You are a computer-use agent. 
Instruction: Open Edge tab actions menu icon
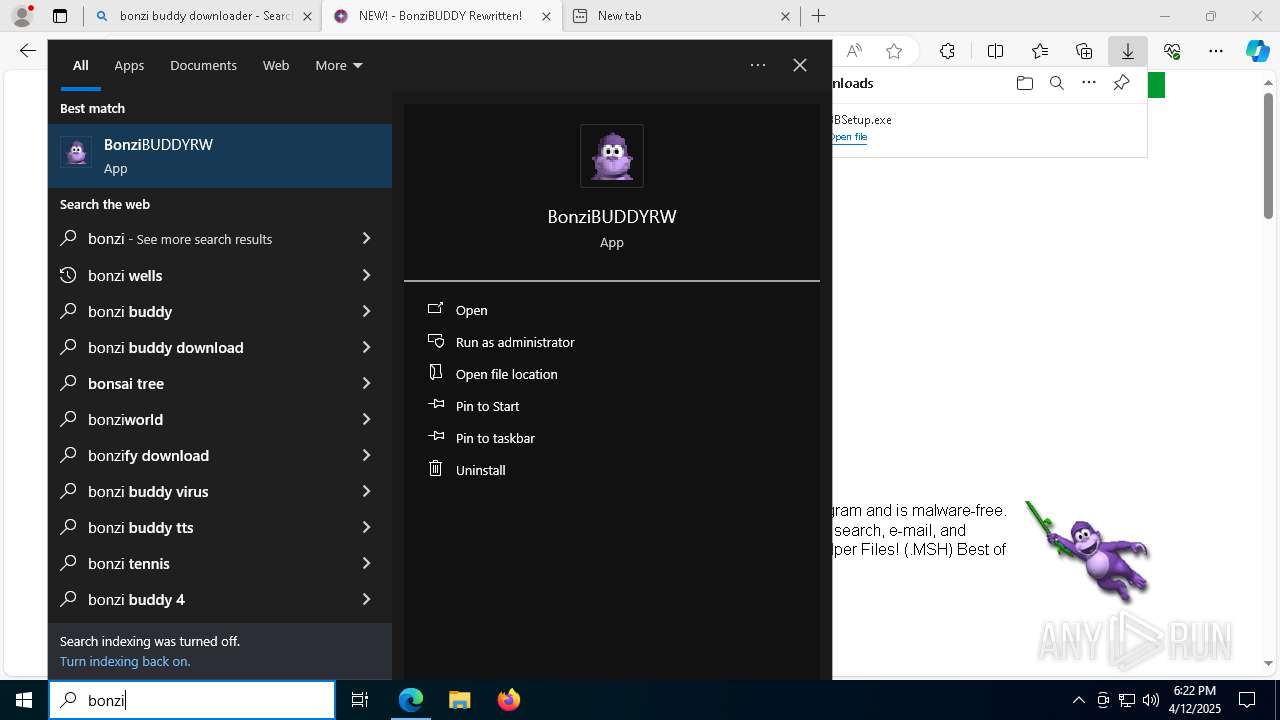tap(60, 16)
